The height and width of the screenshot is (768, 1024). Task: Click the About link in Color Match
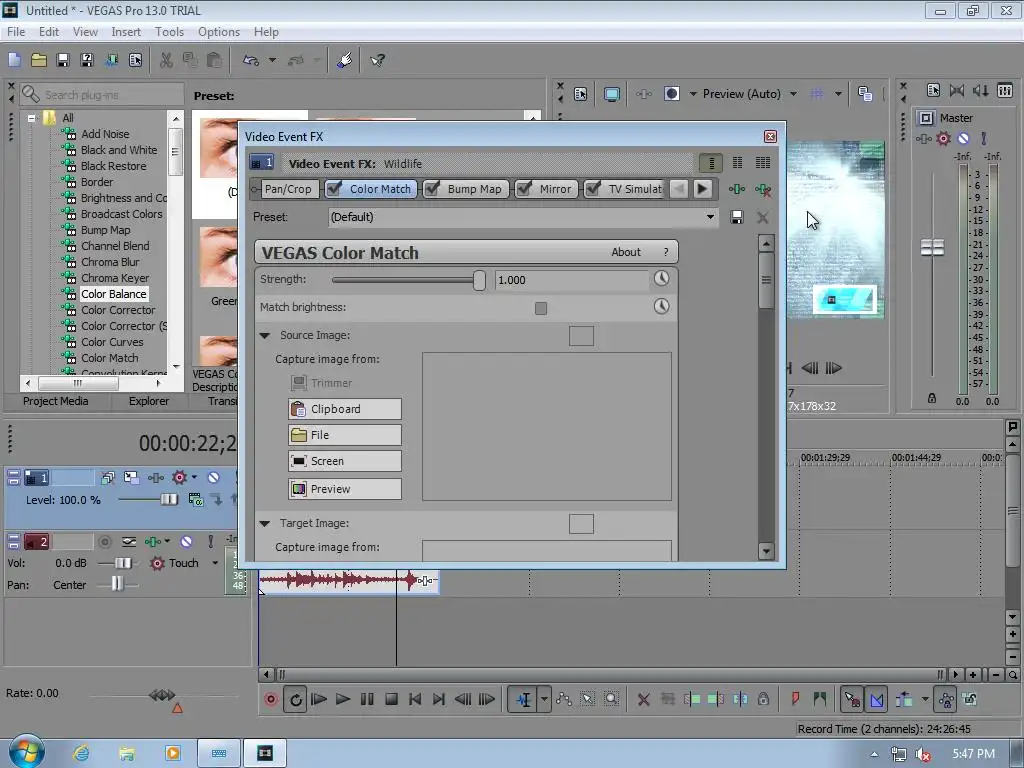(x=626, y=252)
